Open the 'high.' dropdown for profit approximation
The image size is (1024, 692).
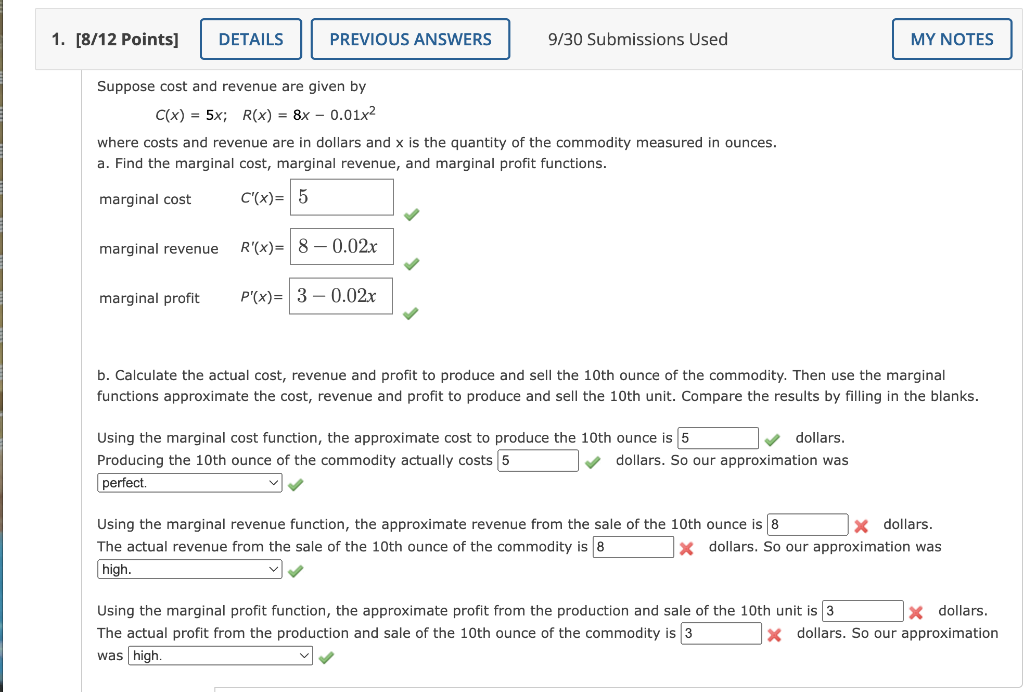pos(220,656)
